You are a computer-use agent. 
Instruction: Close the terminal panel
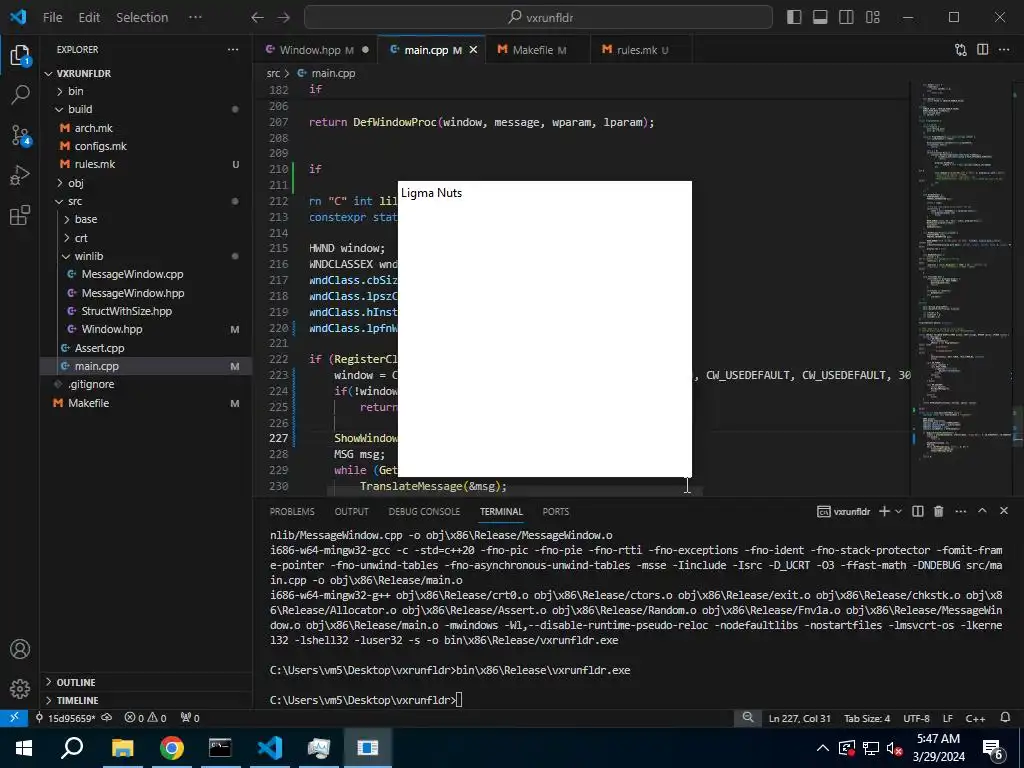point(1004,511)
